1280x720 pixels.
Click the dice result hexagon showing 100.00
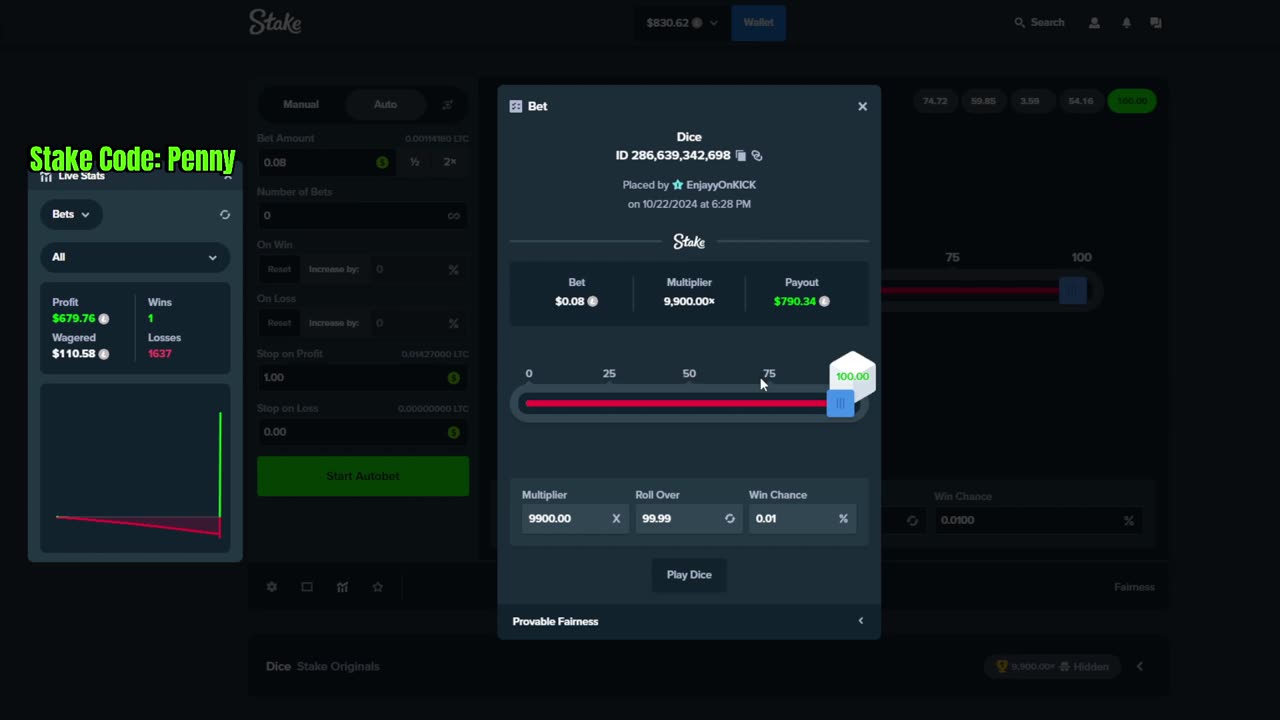852,376
